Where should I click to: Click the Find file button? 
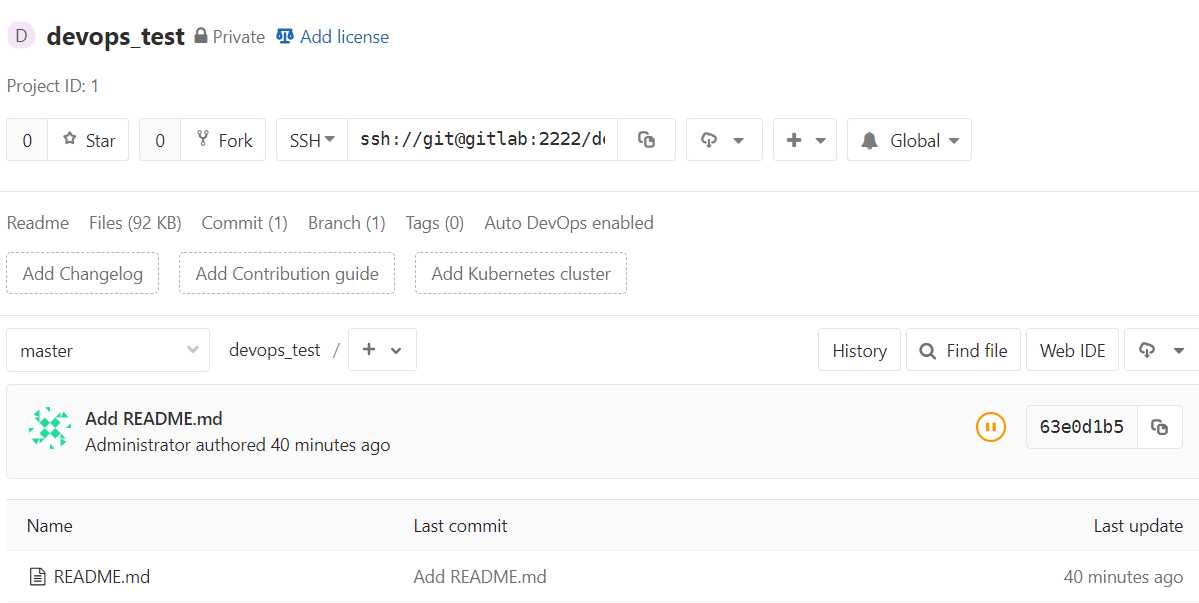click(963, 350)
